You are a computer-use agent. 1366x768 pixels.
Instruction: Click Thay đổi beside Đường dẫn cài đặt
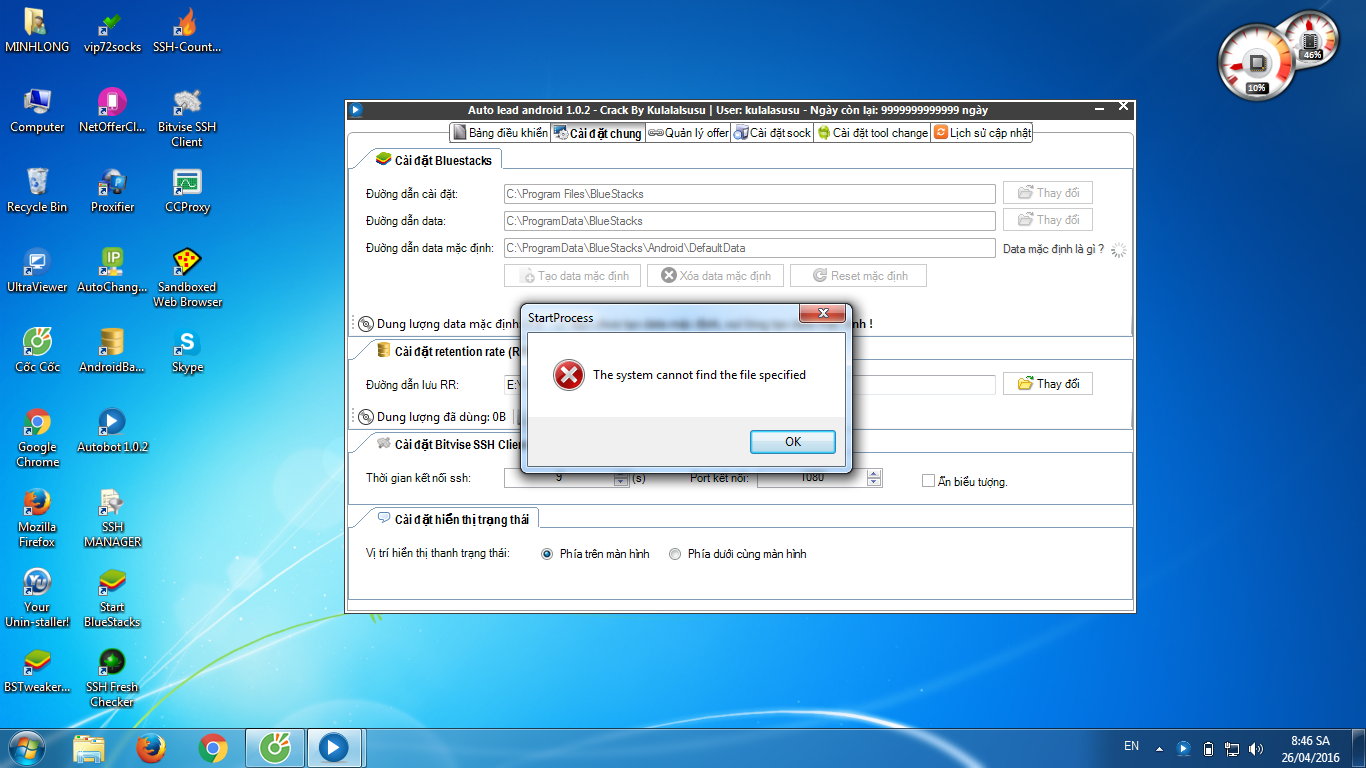pyautogui.click(x=1048, y=193)
